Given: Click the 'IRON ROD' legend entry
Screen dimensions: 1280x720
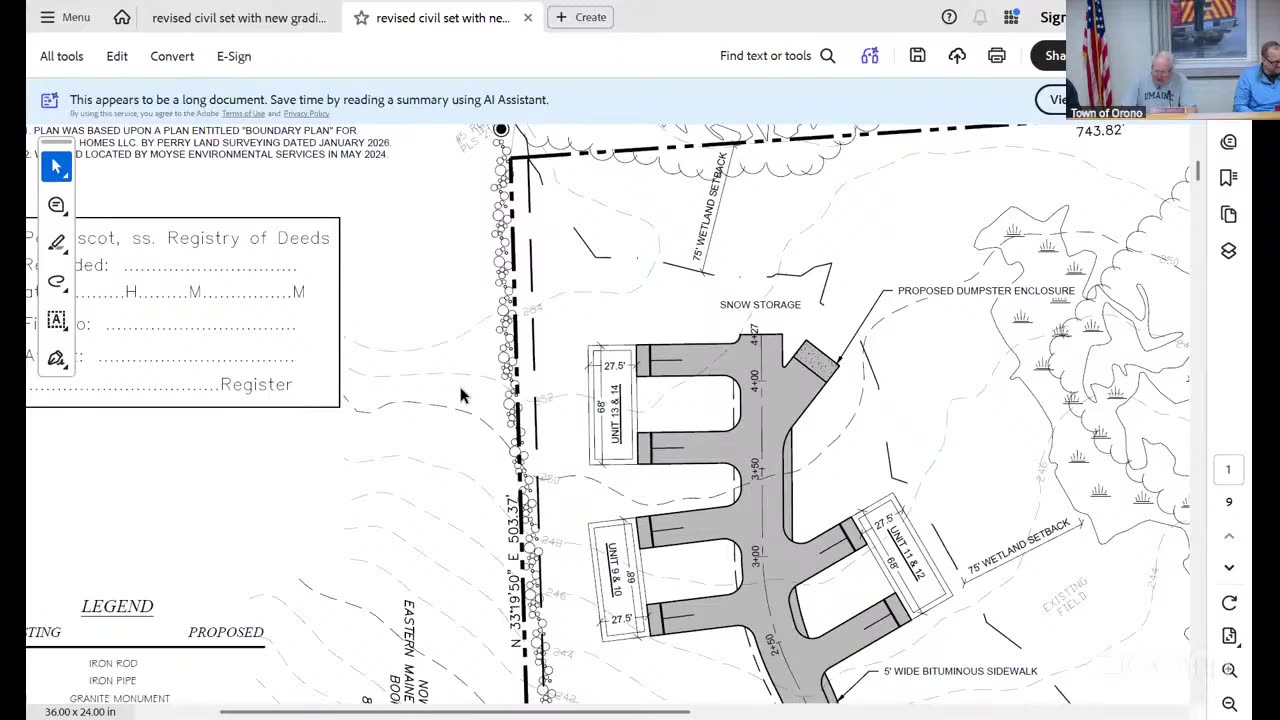Looking at the screenshot, I should (x=113, y=663).
